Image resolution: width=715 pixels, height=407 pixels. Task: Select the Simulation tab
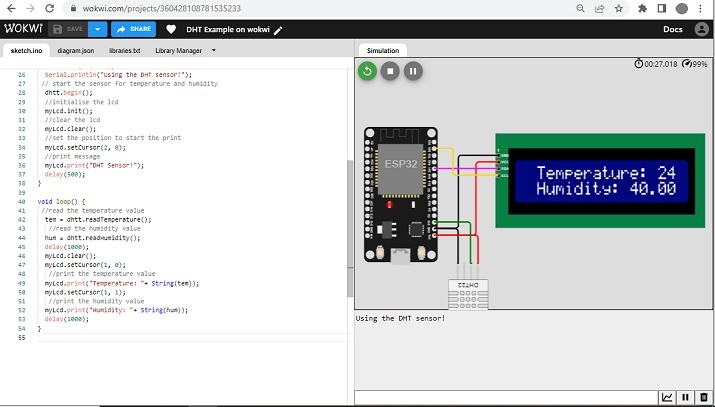[x=383, y=51]
